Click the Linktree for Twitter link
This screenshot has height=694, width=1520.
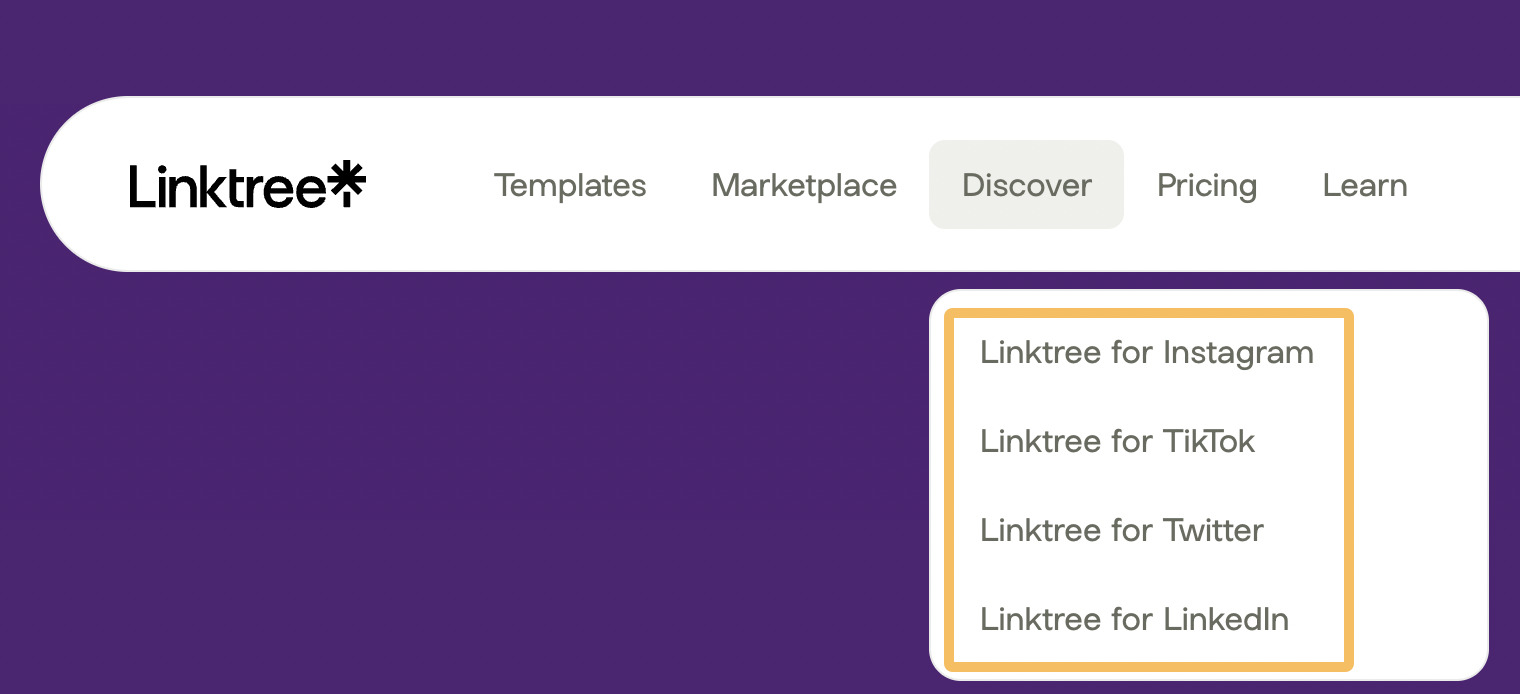click(1121, 530)
